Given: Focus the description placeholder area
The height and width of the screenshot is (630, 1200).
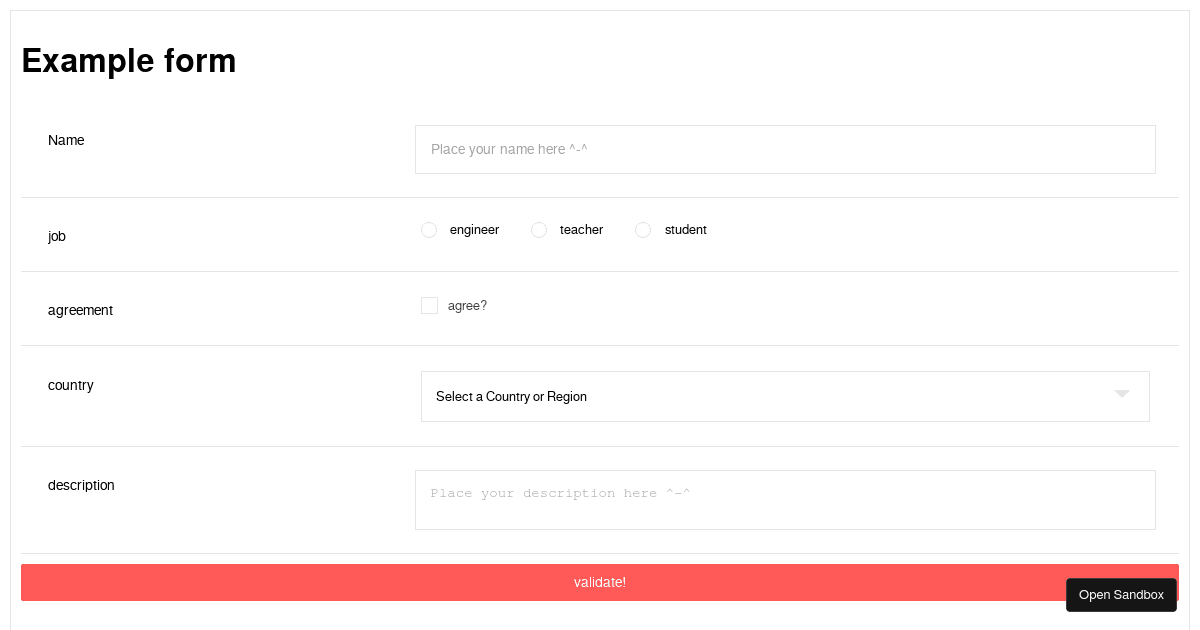Looking at the screenshot, I should click(560, 493).
